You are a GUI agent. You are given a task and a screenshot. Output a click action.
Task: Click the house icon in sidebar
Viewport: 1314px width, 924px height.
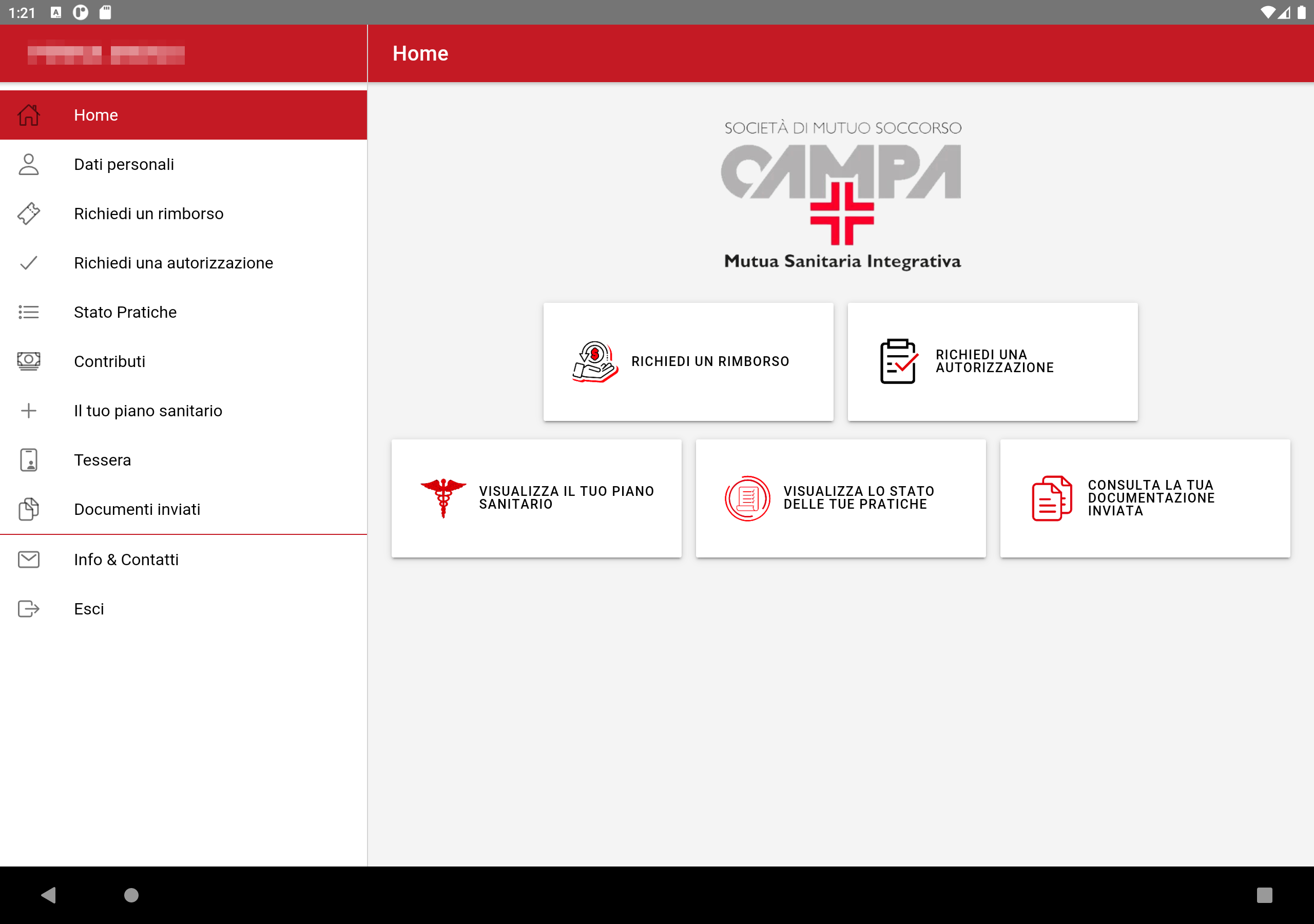[x=29, y=115]
